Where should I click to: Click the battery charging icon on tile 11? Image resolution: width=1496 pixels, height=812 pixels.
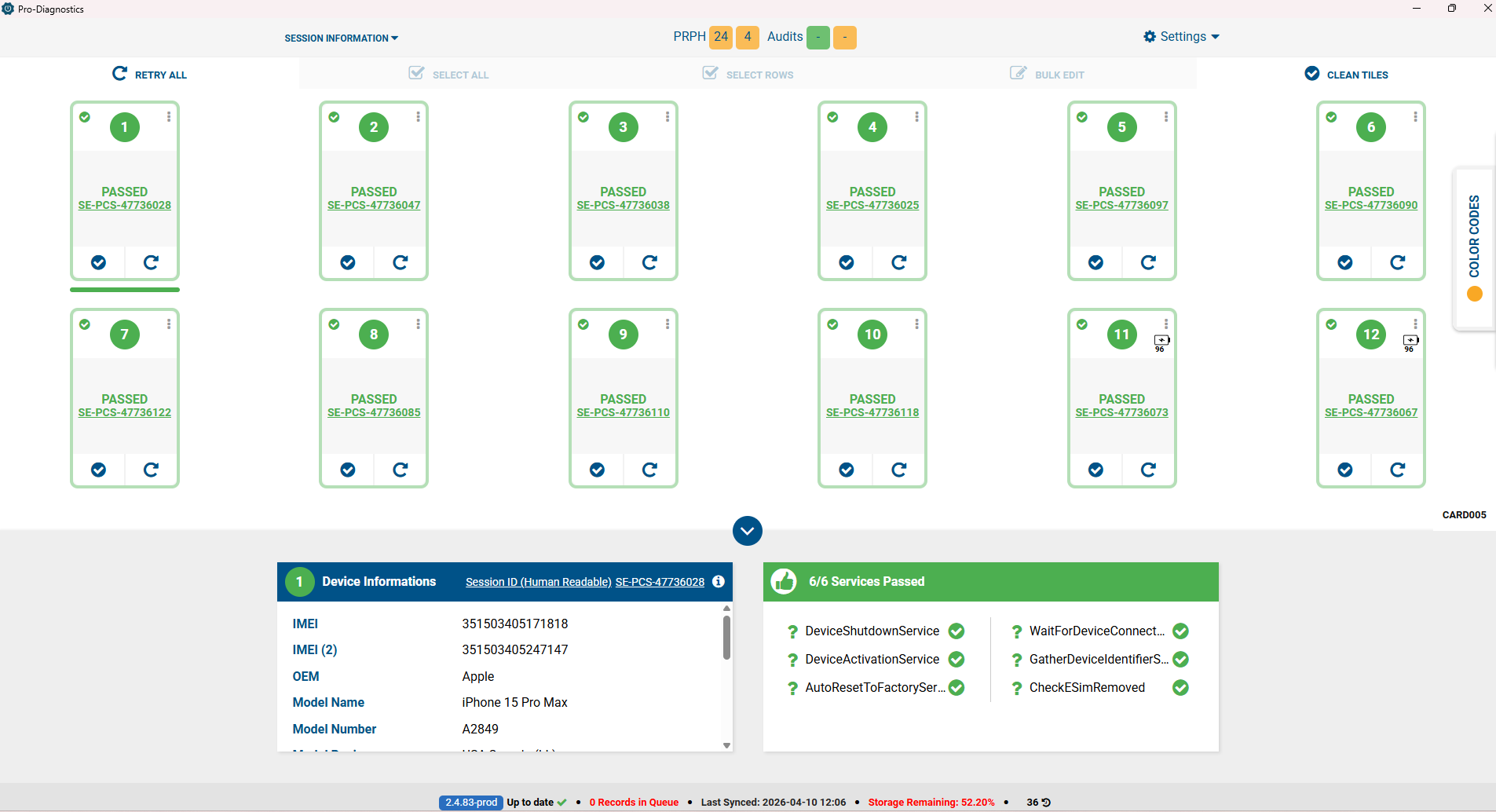coord(1161,341)
